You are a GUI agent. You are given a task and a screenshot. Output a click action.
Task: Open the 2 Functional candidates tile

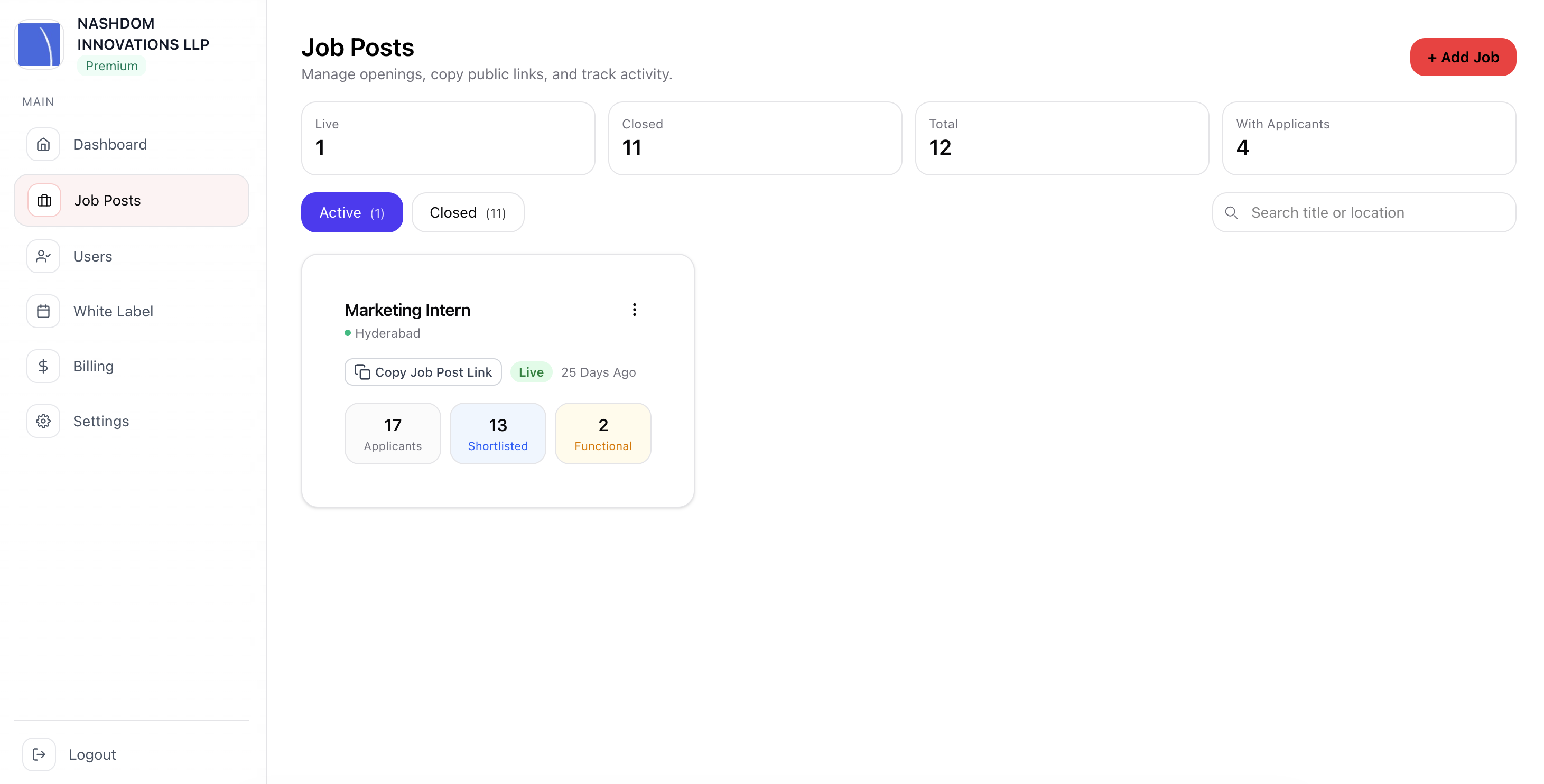tap(603, 433)
